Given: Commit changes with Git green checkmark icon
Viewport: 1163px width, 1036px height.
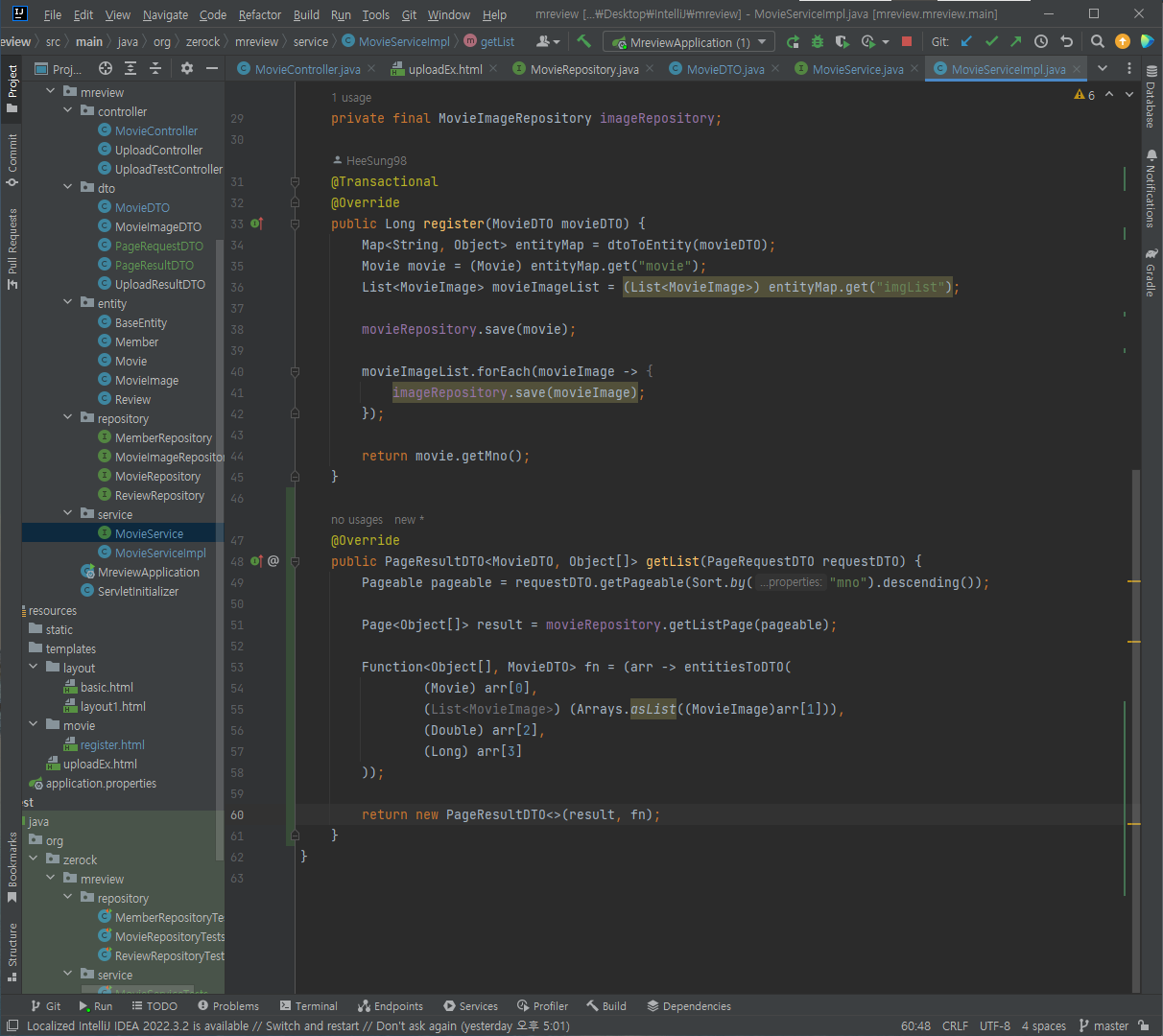Looking at the screenshot, I should 991,41.
